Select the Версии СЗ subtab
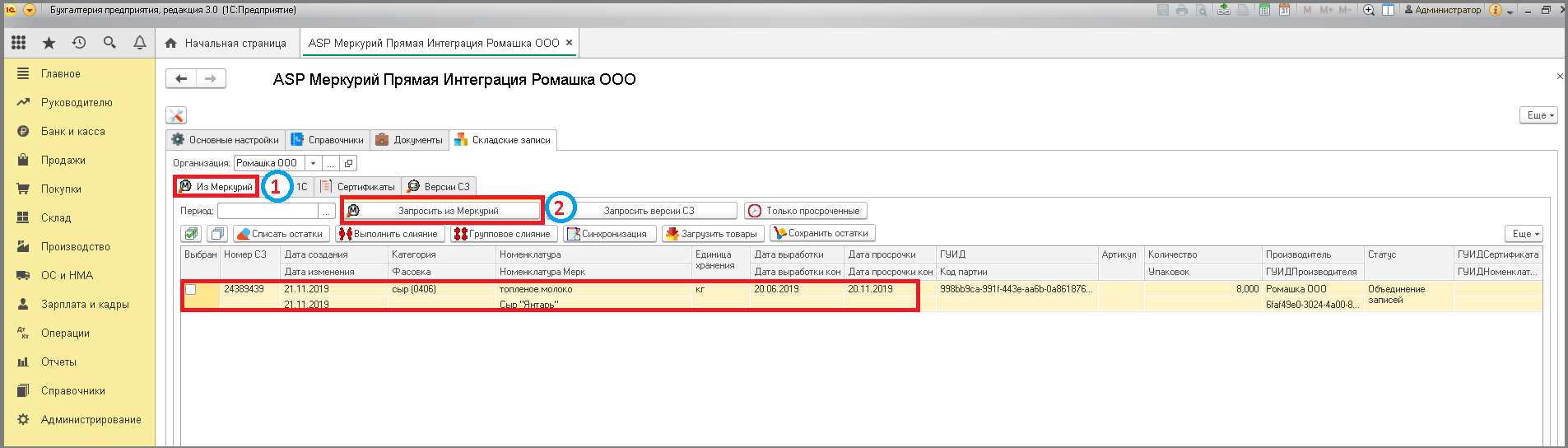The image size is (1568, 448). [439, 187]
